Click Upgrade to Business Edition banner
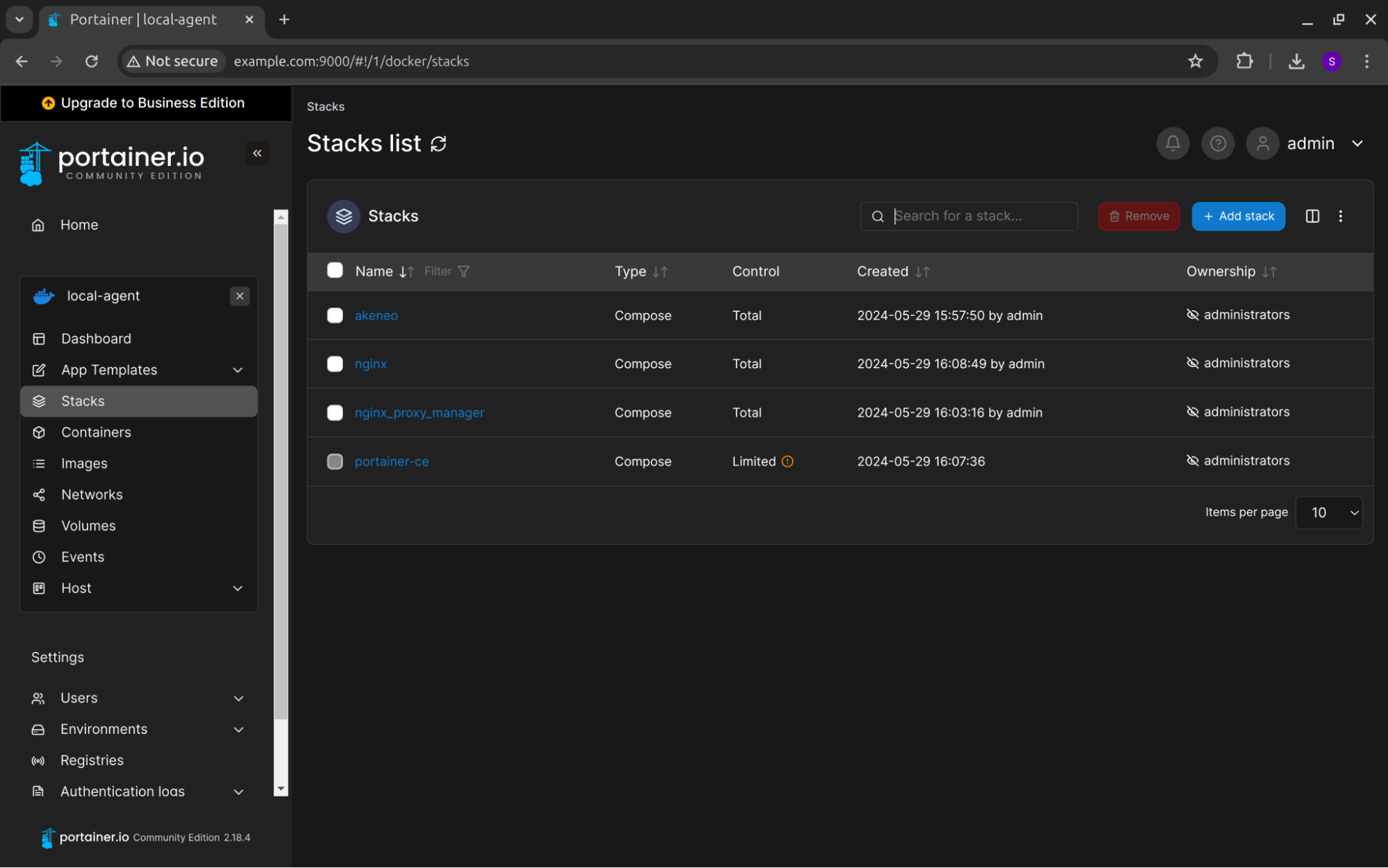The width and height of the screenshot is (1388, 868). point(146,103)
